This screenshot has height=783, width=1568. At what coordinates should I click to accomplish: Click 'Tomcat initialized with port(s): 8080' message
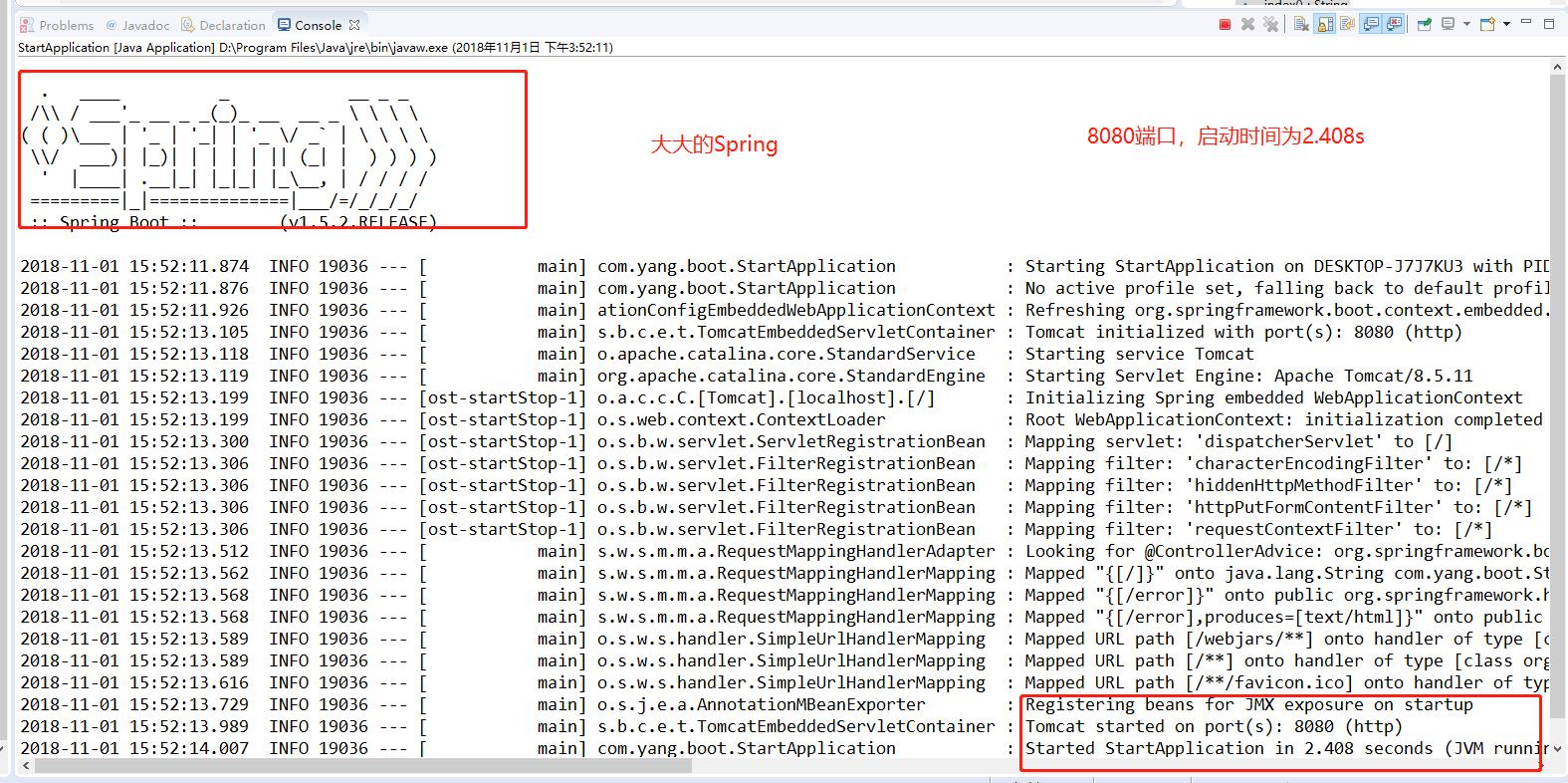1243,332
